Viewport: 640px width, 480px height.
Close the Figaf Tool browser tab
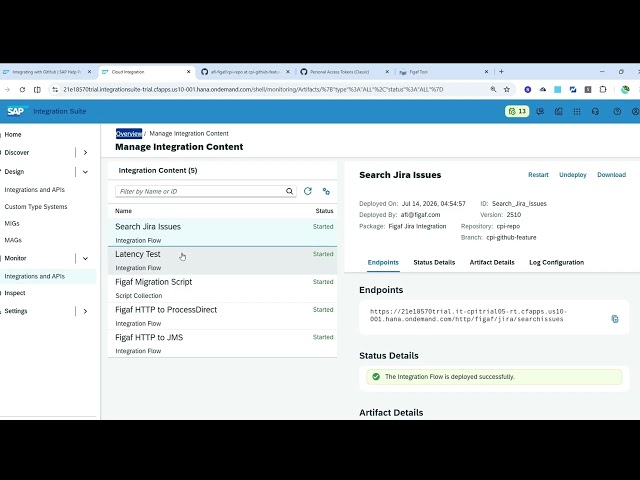486,71
